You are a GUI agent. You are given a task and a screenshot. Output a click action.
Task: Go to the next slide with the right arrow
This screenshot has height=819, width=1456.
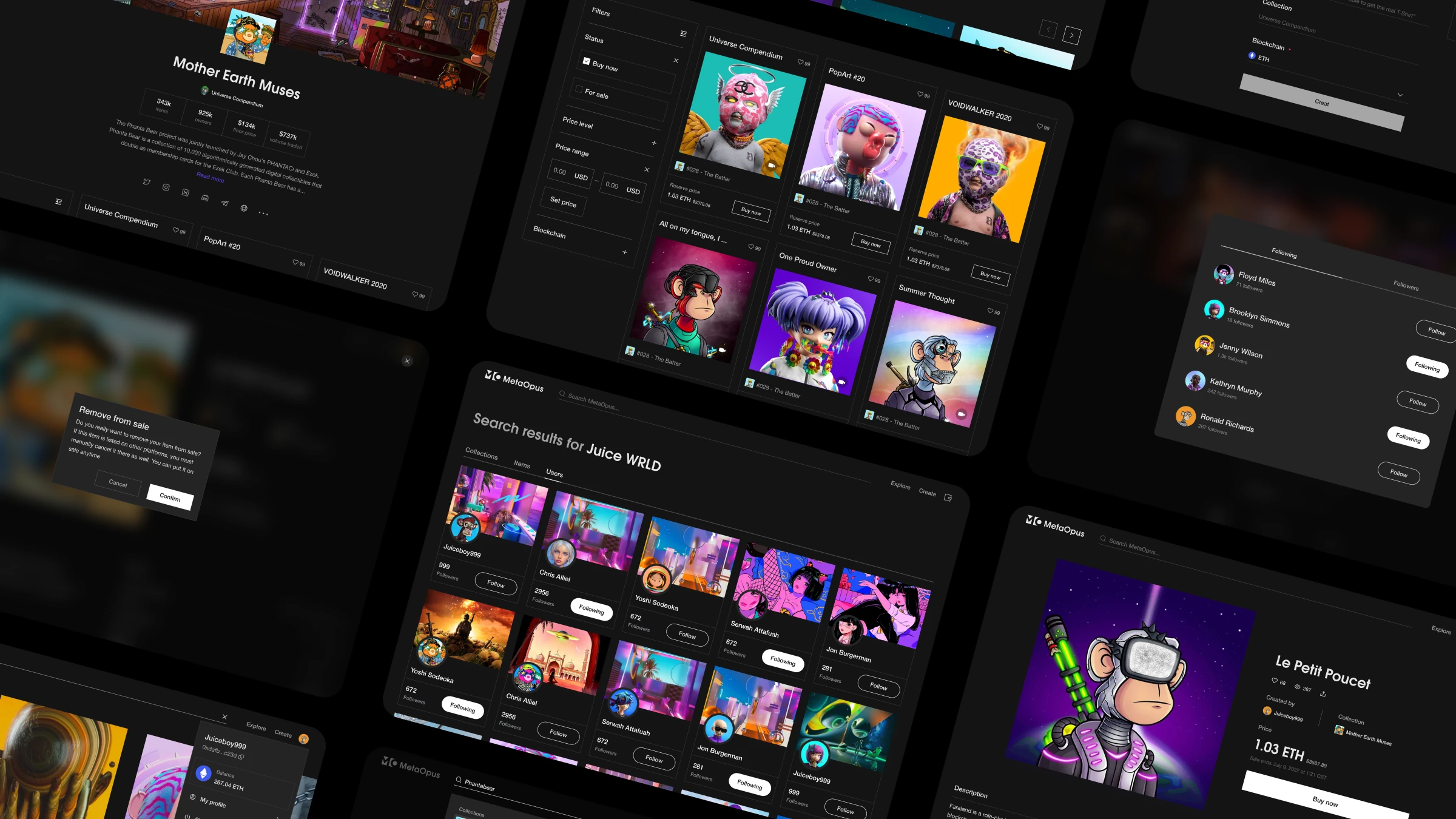point(1071,35)
